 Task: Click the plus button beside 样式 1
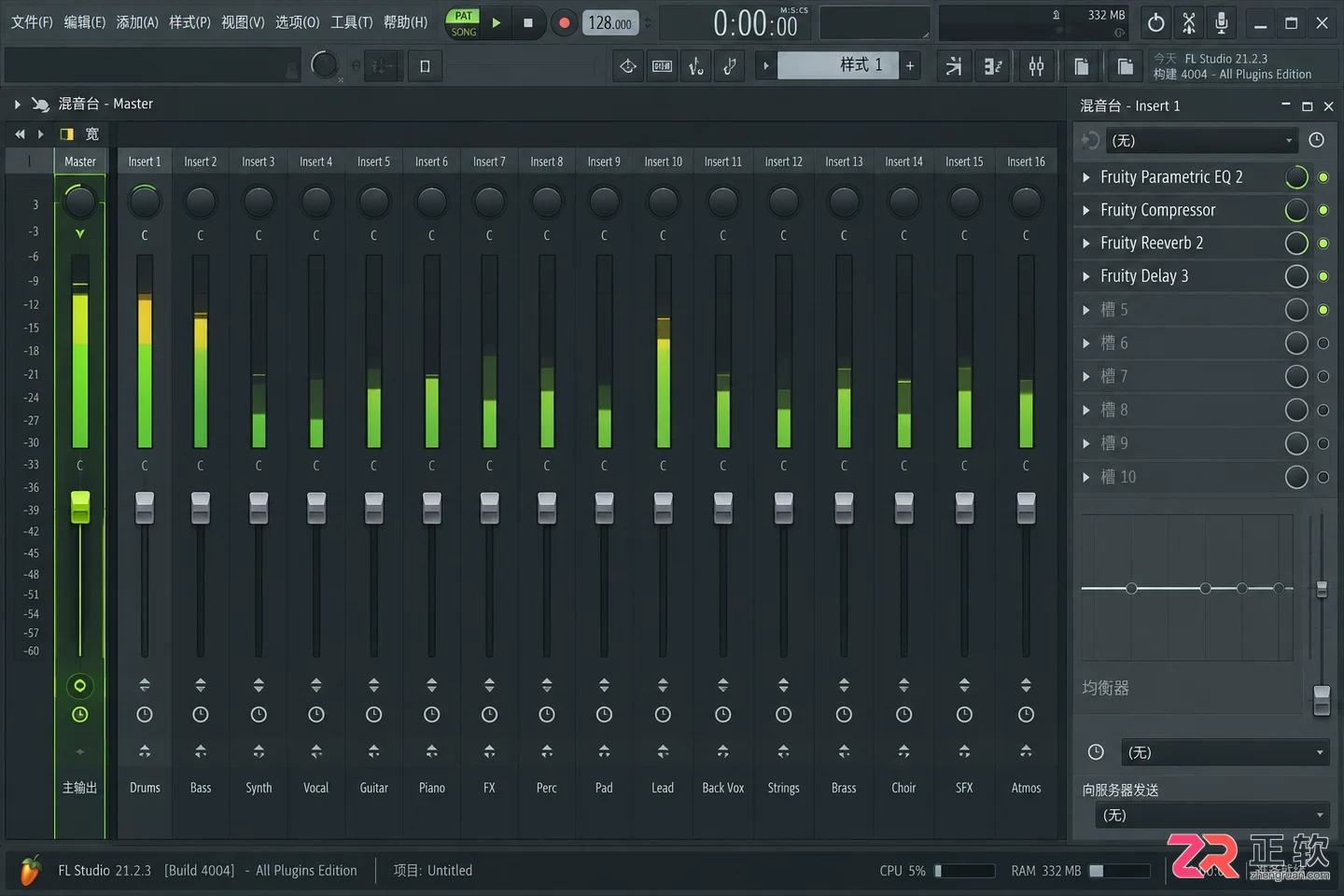(910, 65)
